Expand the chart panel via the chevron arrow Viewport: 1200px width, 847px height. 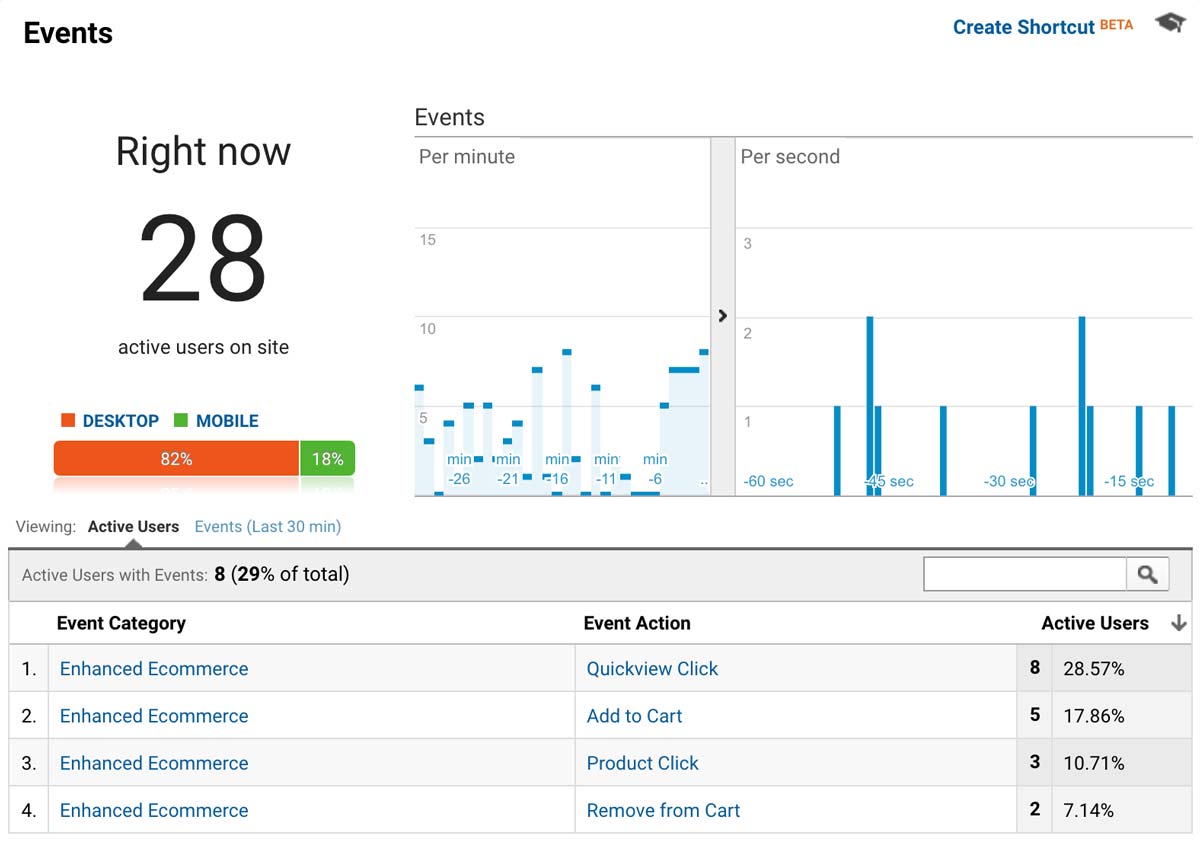coord(722,315)
